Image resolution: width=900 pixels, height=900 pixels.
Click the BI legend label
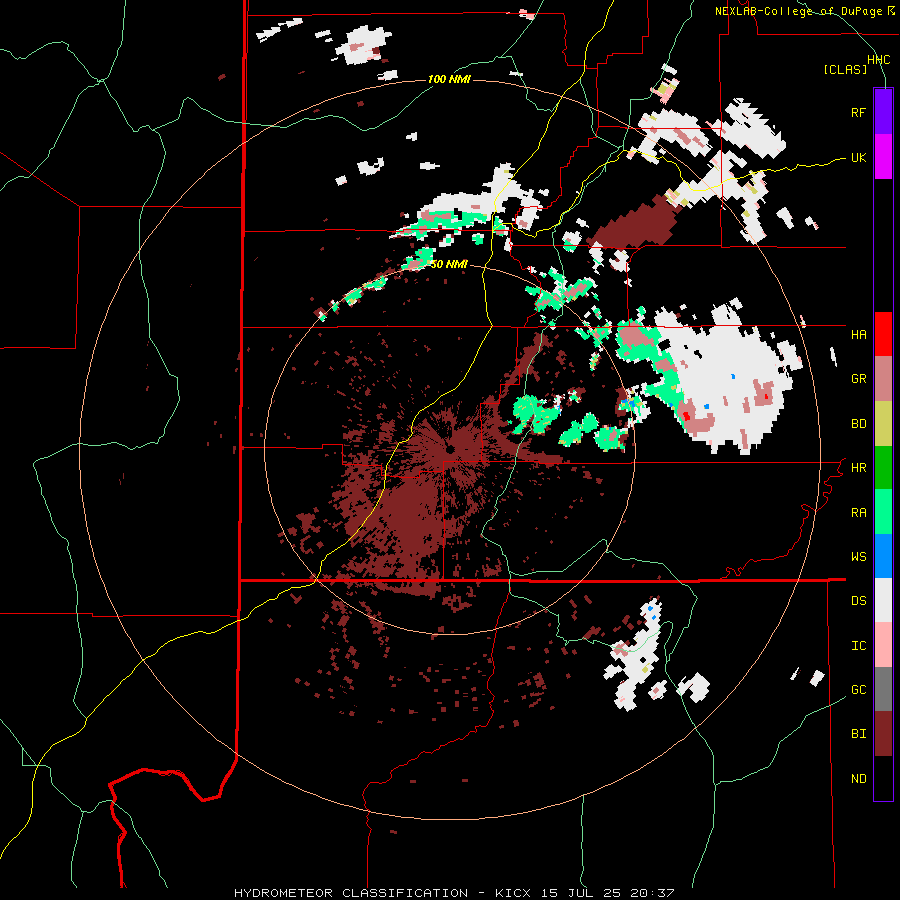[x=858, y=734]
